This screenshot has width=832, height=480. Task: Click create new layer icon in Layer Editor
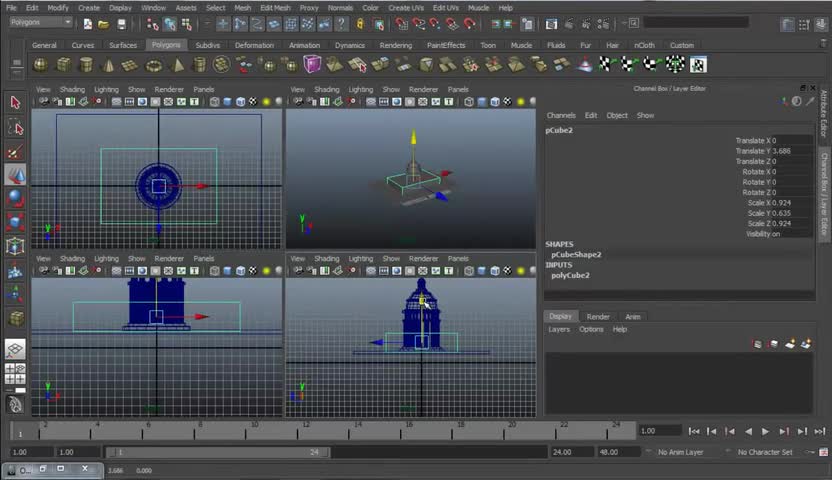click(791, 344)
